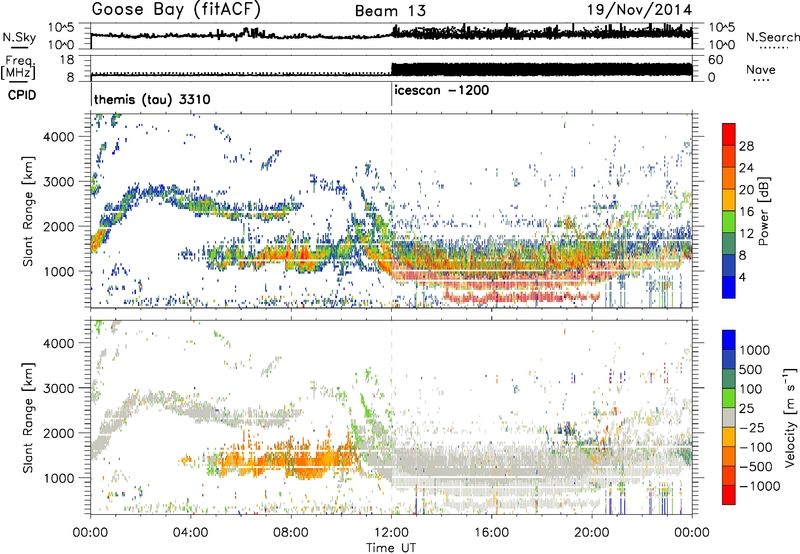The height and width of the screenshot is (554, 800).
Task: Click the black frequency band after 12:00
Action: point(541,70)
